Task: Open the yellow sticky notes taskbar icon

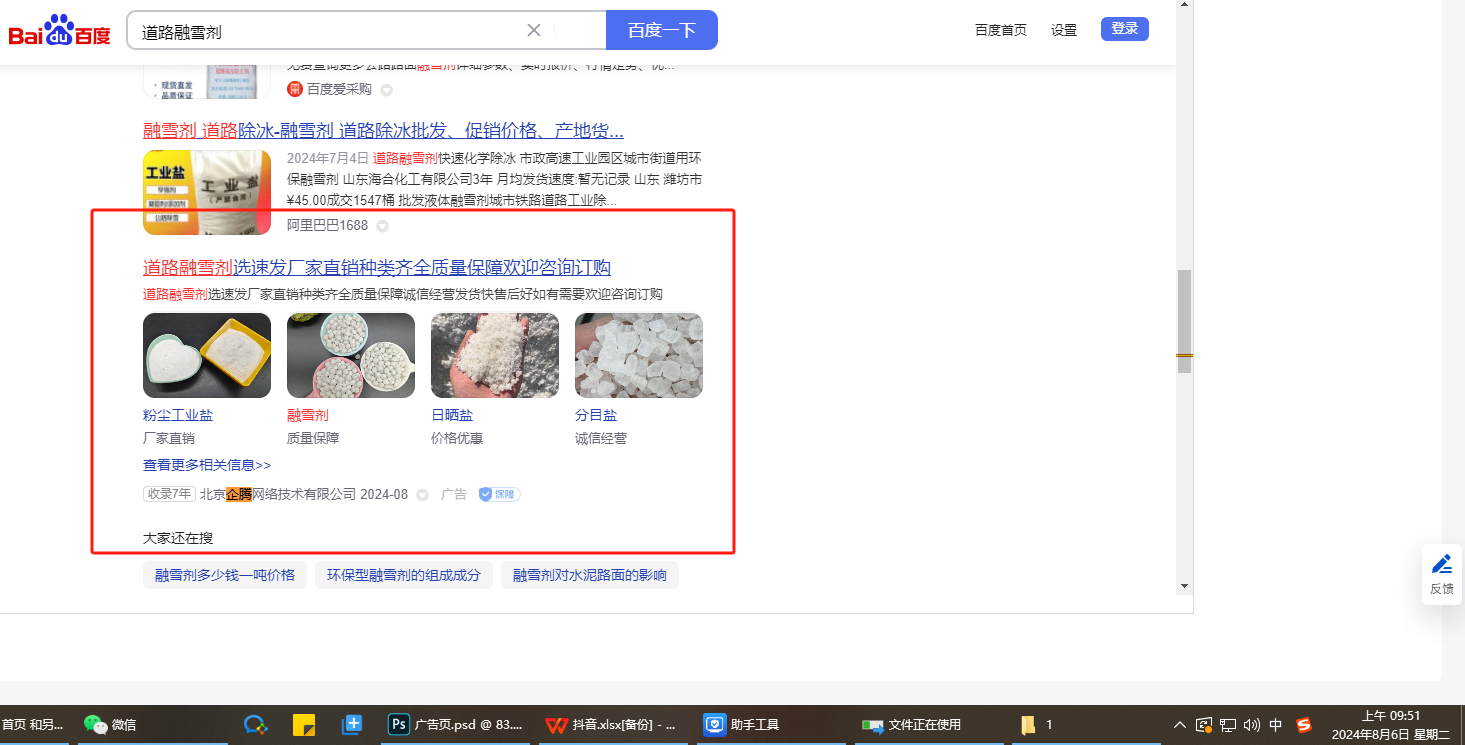Action: (x=304, y=725)
